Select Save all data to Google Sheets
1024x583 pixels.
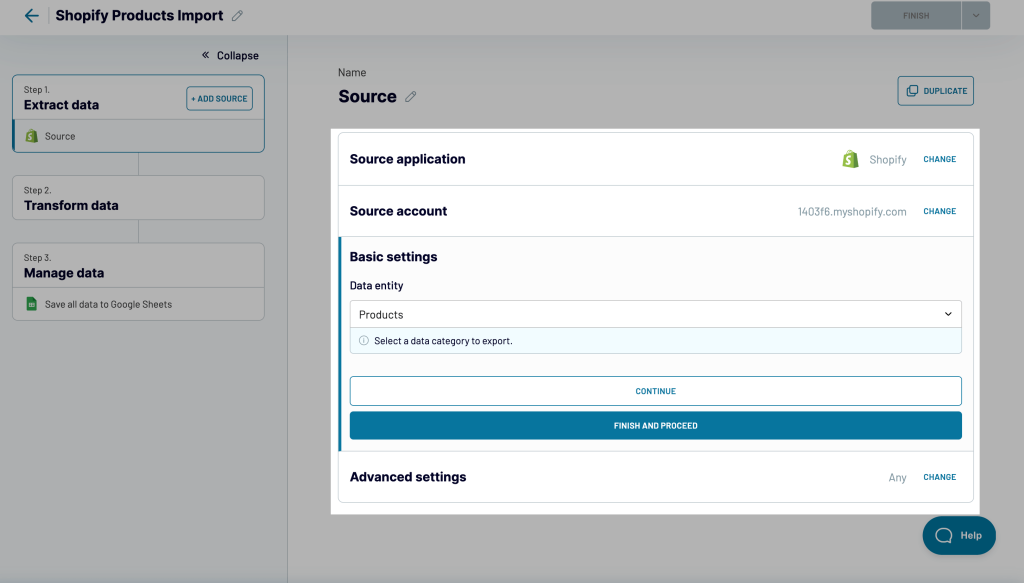coord(138,304)
